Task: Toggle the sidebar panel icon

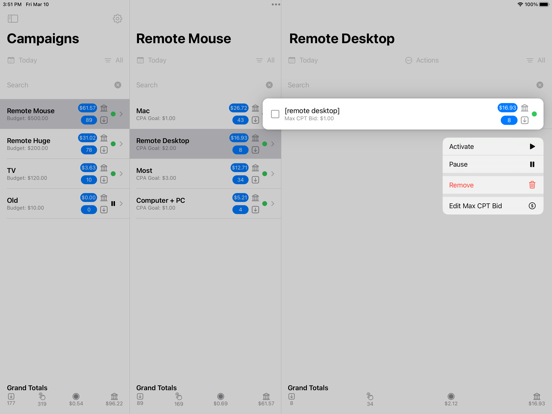Action: click(13, 18)
